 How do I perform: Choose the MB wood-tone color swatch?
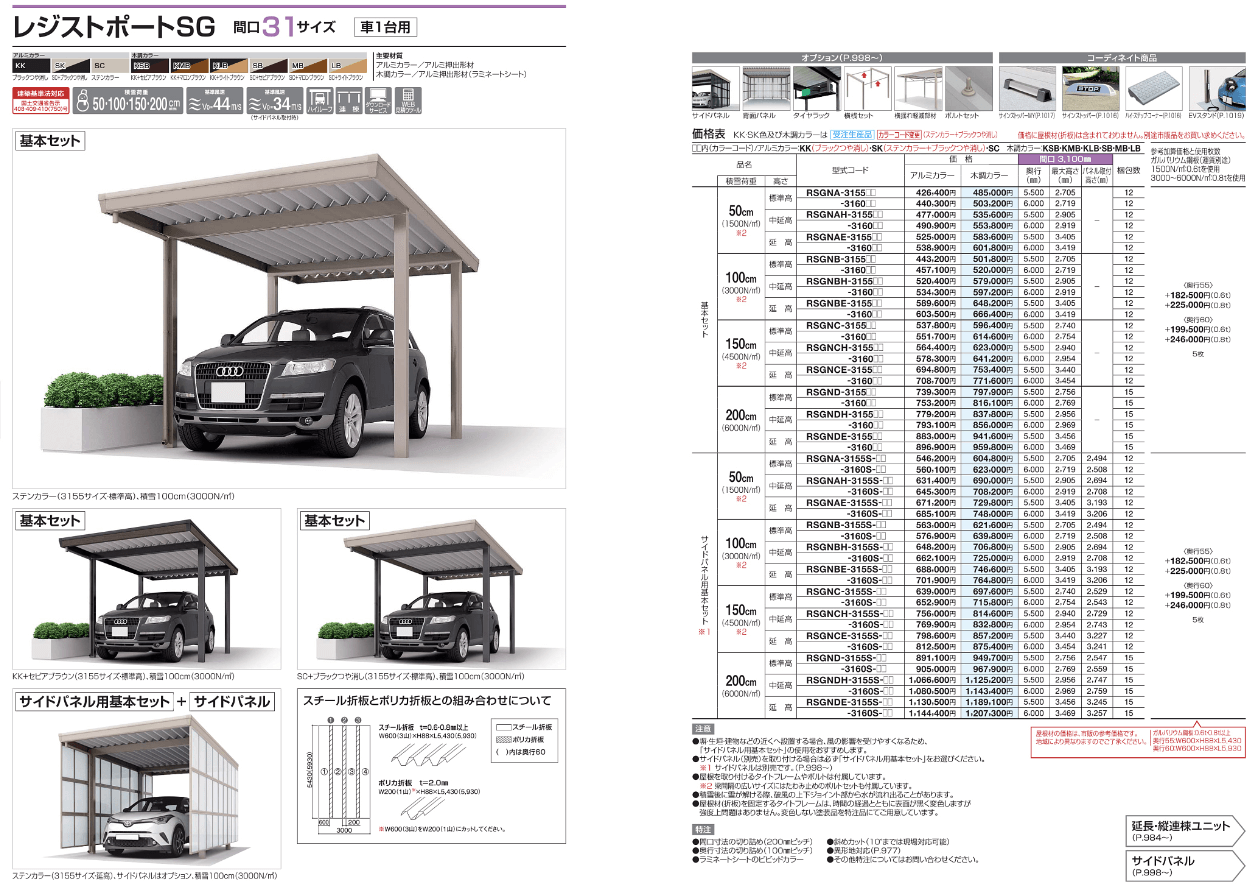coord(308,65)
